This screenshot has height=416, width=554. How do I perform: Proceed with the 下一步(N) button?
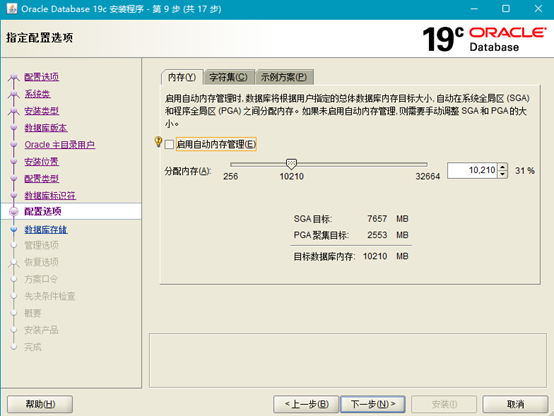coord(373,404)
